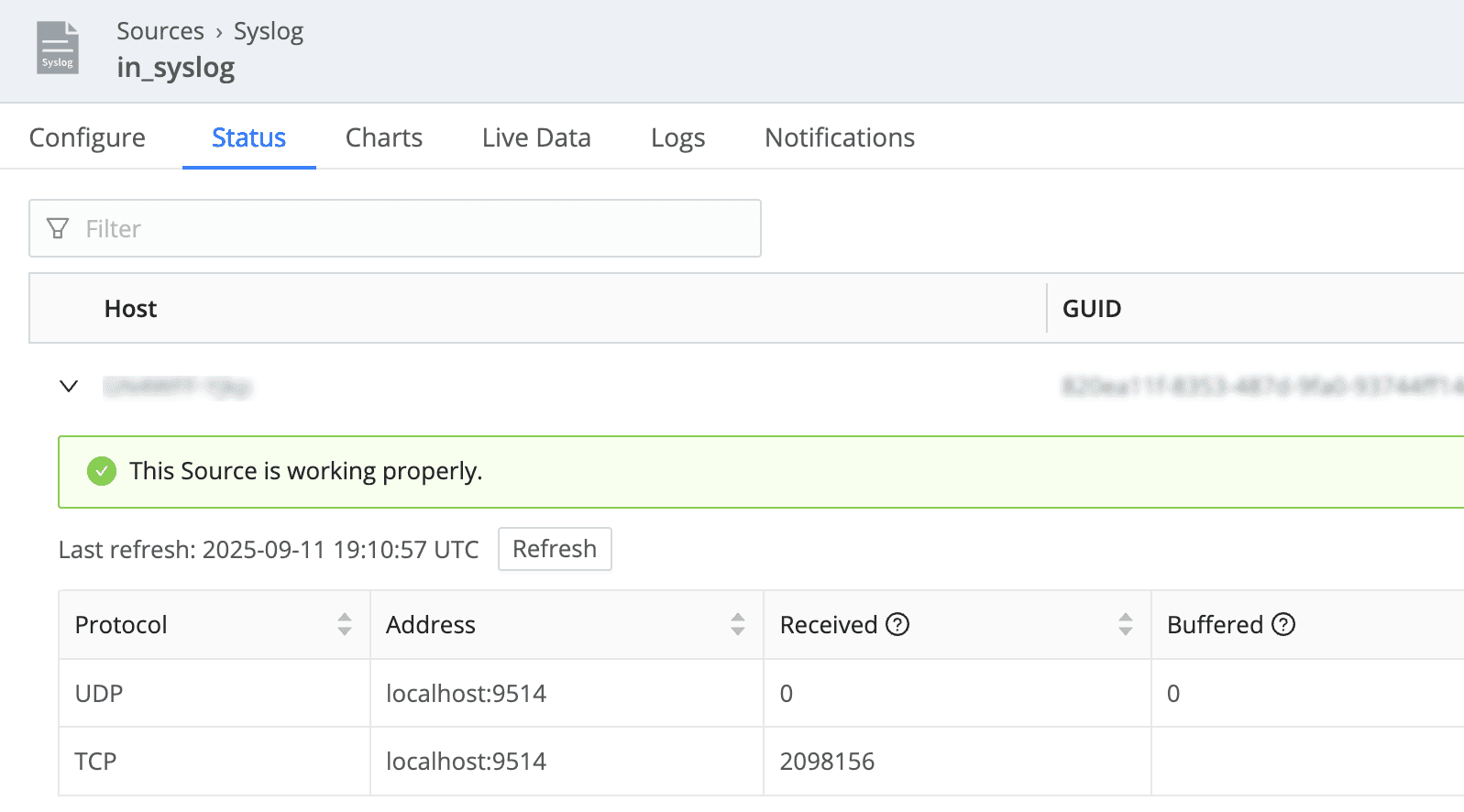Click the green checkmark status icon
This screenshot has height=812, width=1464.
coord(102,471)
